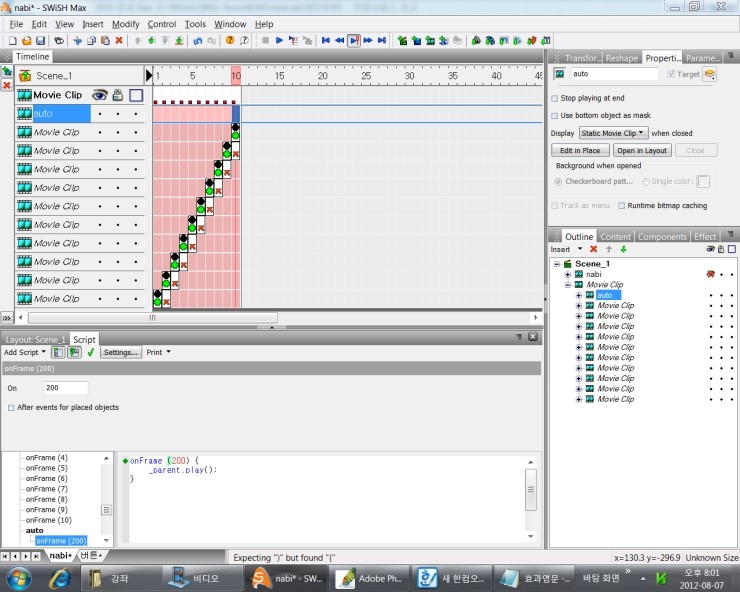Click the Open in Layout button
740x592 pixels.
coord(642,151)
